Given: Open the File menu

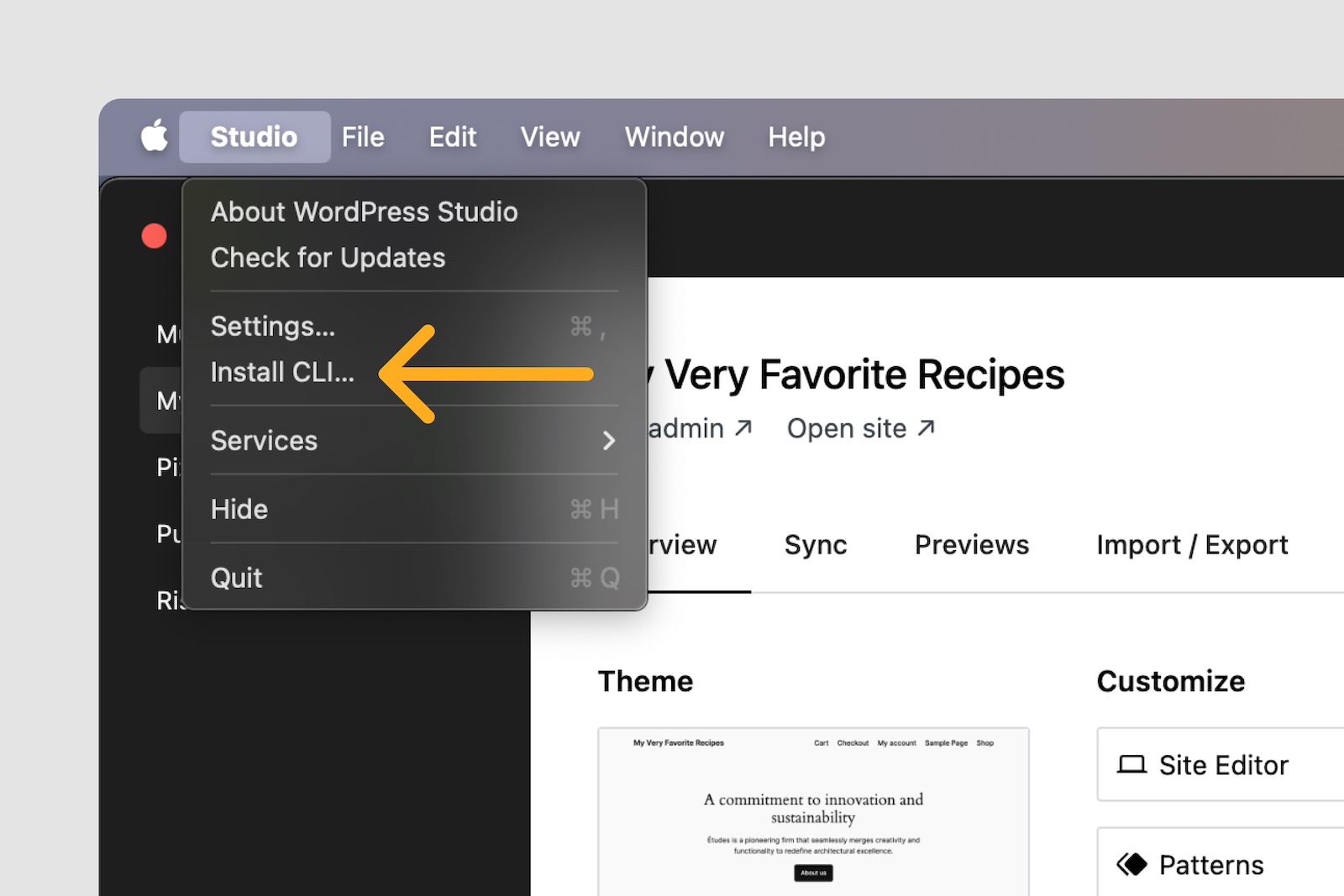Looking at the screenshot, I should tap(363, 136).
